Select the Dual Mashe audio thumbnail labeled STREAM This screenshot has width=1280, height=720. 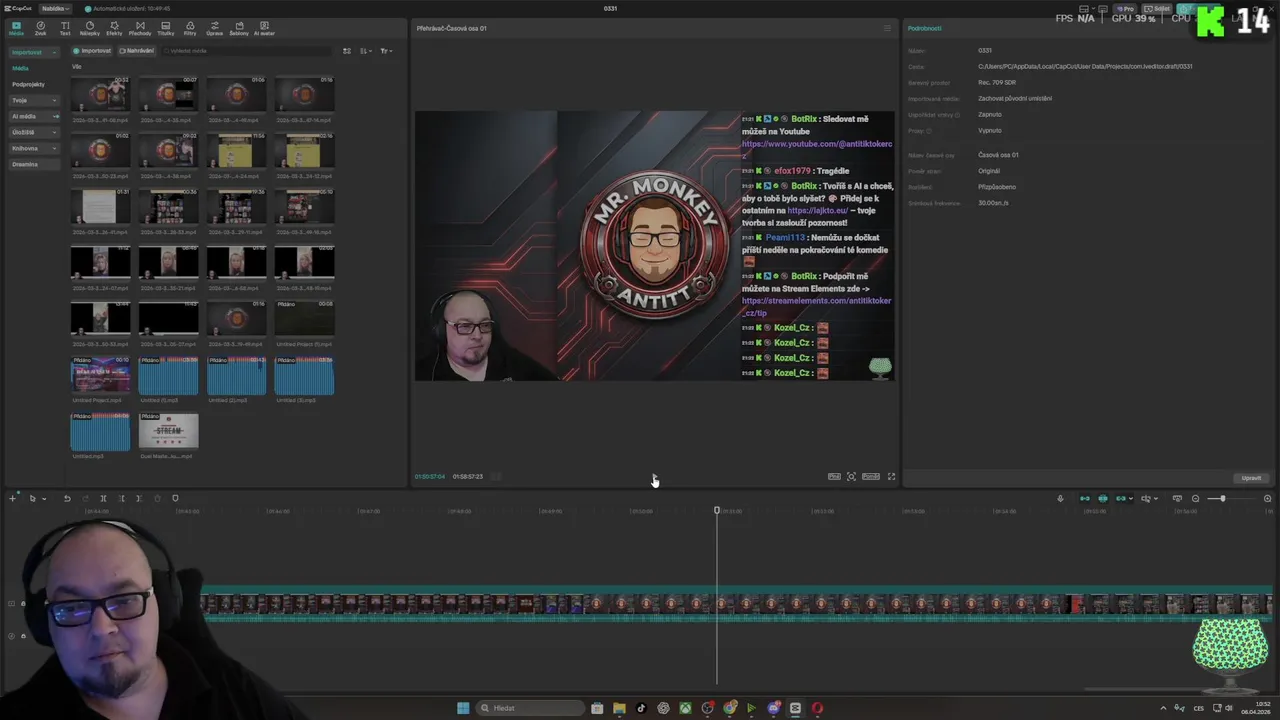pyautogui.click(x=168, y=432)
